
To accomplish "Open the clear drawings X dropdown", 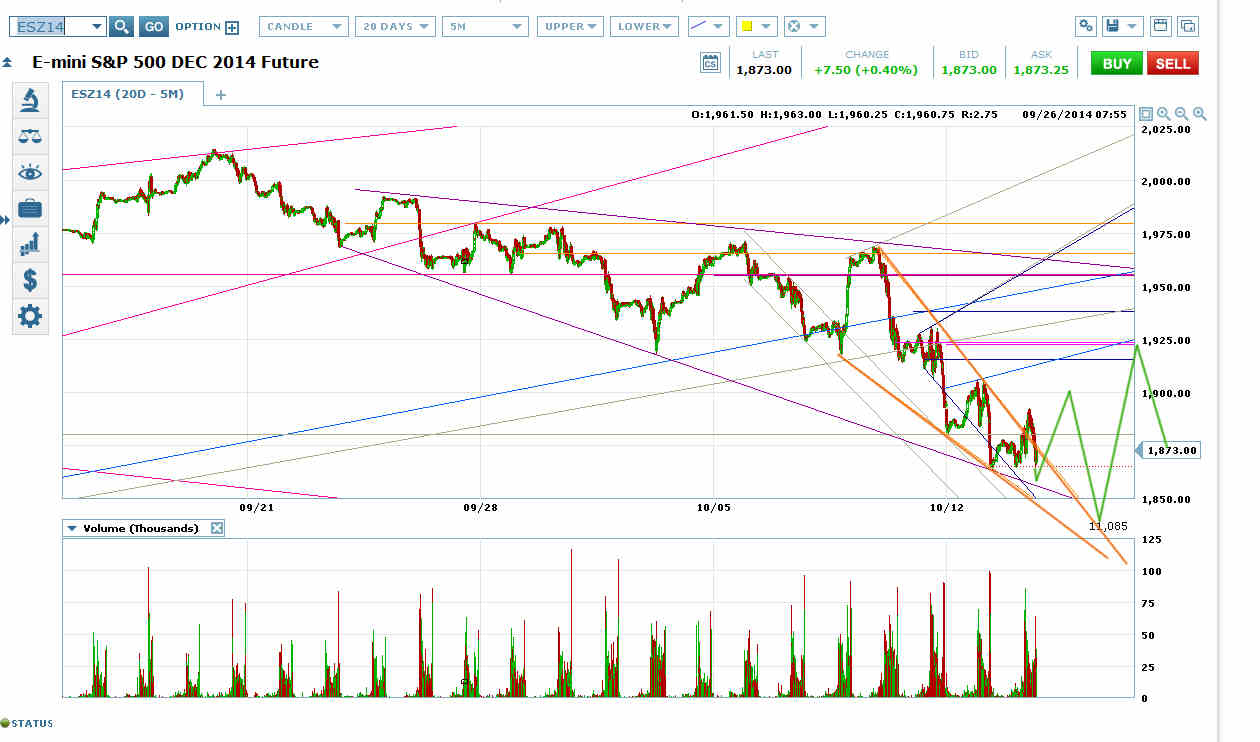I will coord(804,27).
